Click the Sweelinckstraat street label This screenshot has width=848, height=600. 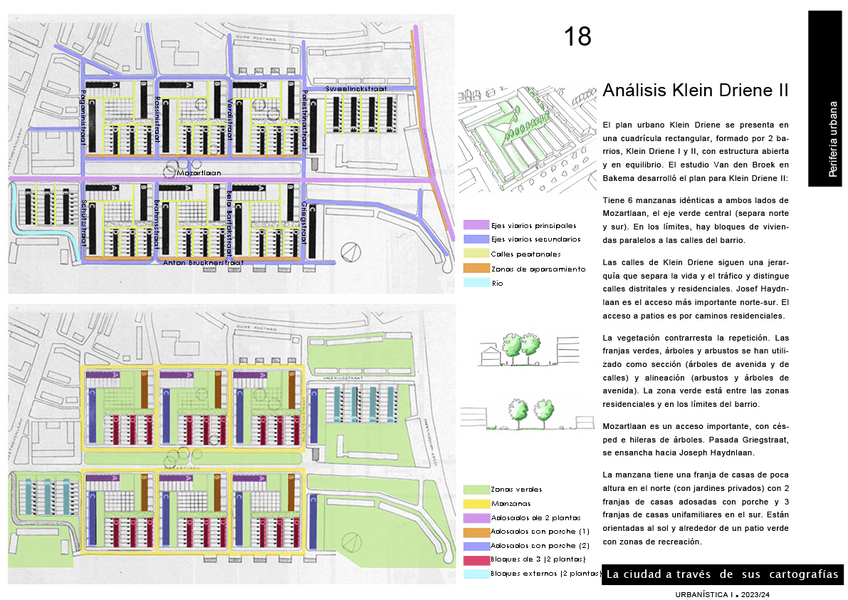pos(356,88)
